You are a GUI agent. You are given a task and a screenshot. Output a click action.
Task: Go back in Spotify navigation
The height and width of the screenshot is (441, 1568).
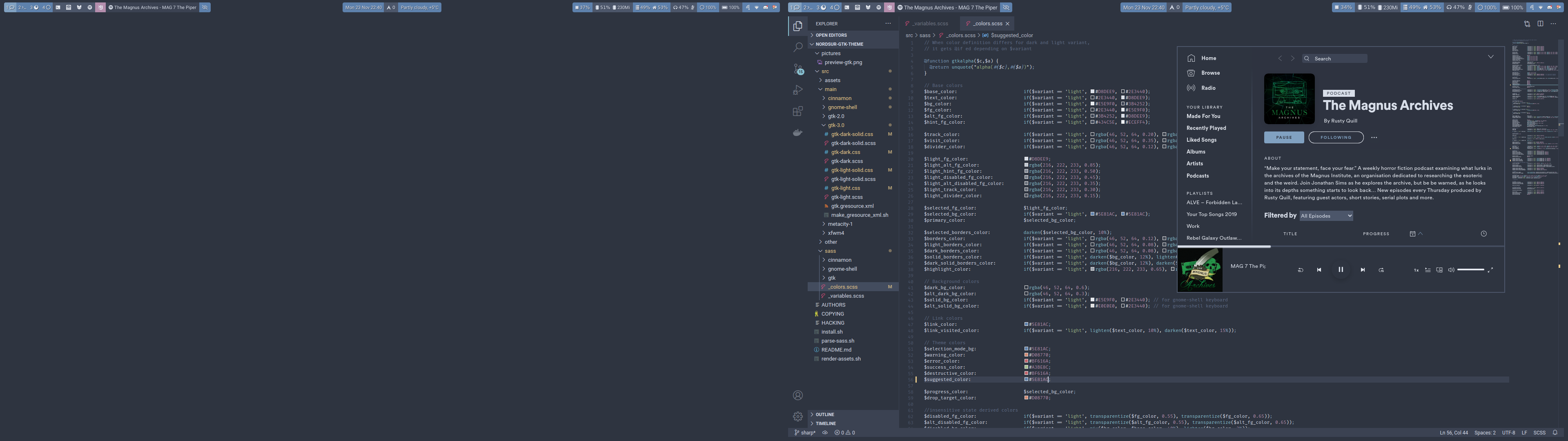click(1279, 58)
